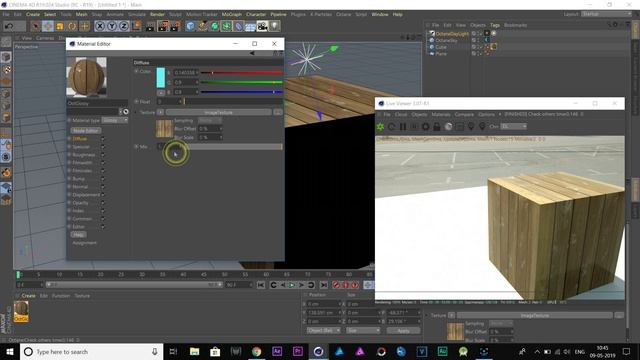This screenshot has width=640, height=360.
Task: Open Chrome from the taskbar
Action: [x=256, y=351]
